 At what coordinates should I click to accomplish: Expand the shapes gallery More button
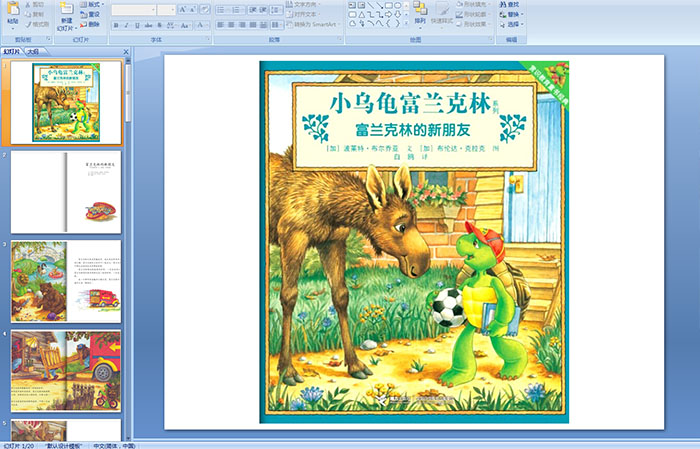pos(406,23)
